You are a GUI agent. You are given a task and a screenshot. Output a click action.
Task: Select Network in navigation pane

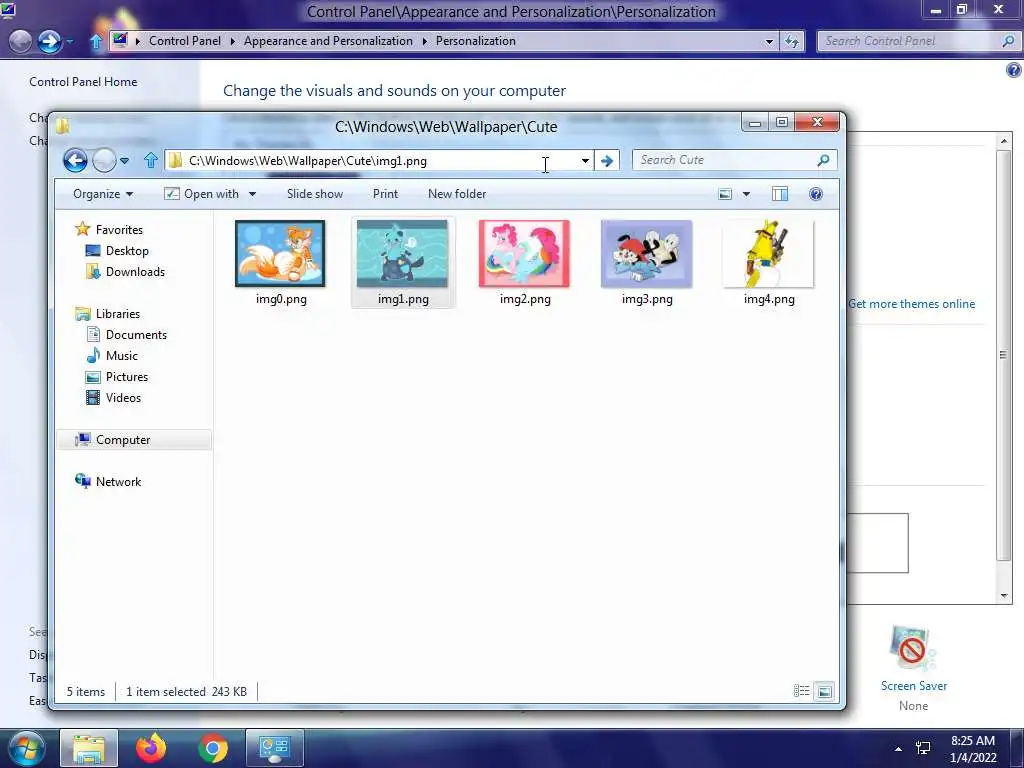tap(108, 481)
